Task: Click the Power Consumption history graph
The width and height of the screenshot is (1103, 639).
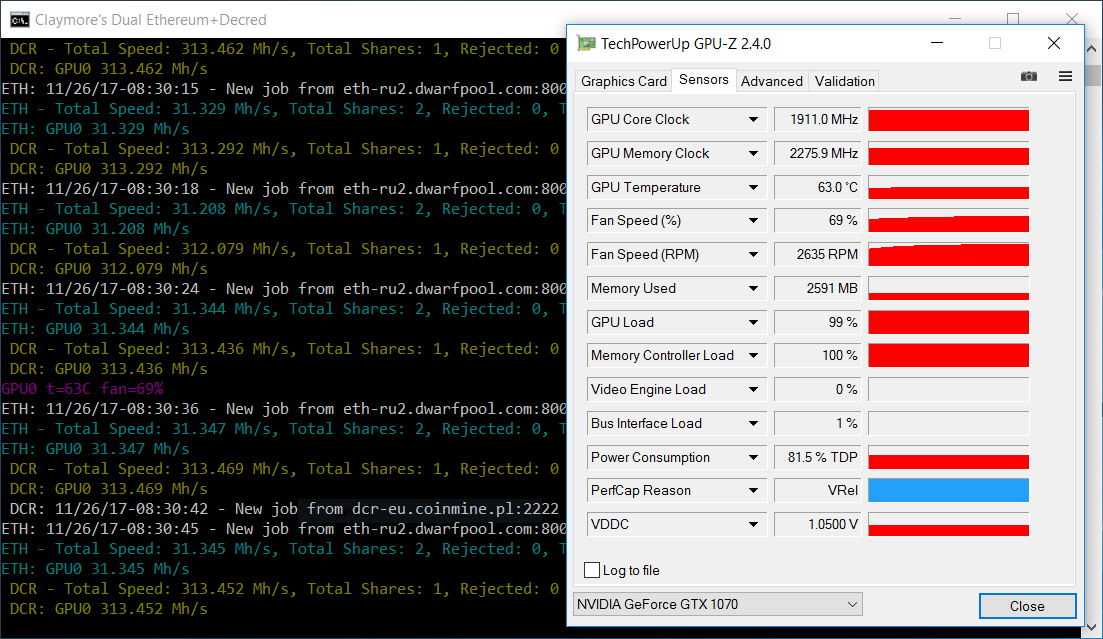Action: (x=948, y=457)
